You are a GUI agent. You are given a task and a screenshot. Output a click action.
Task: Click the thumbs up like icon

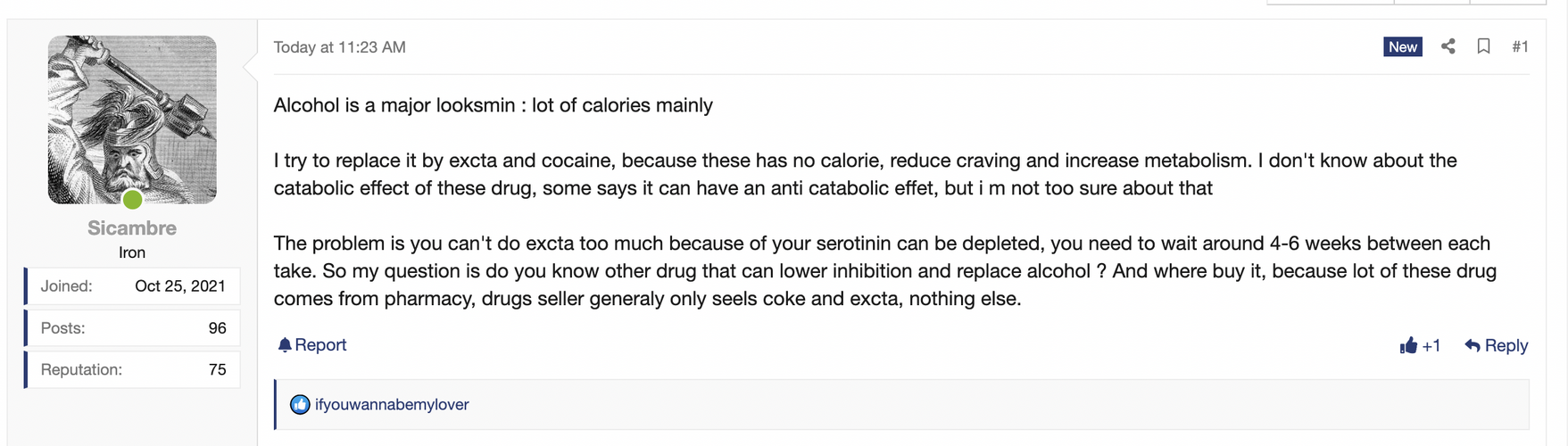click(1408, 345)
